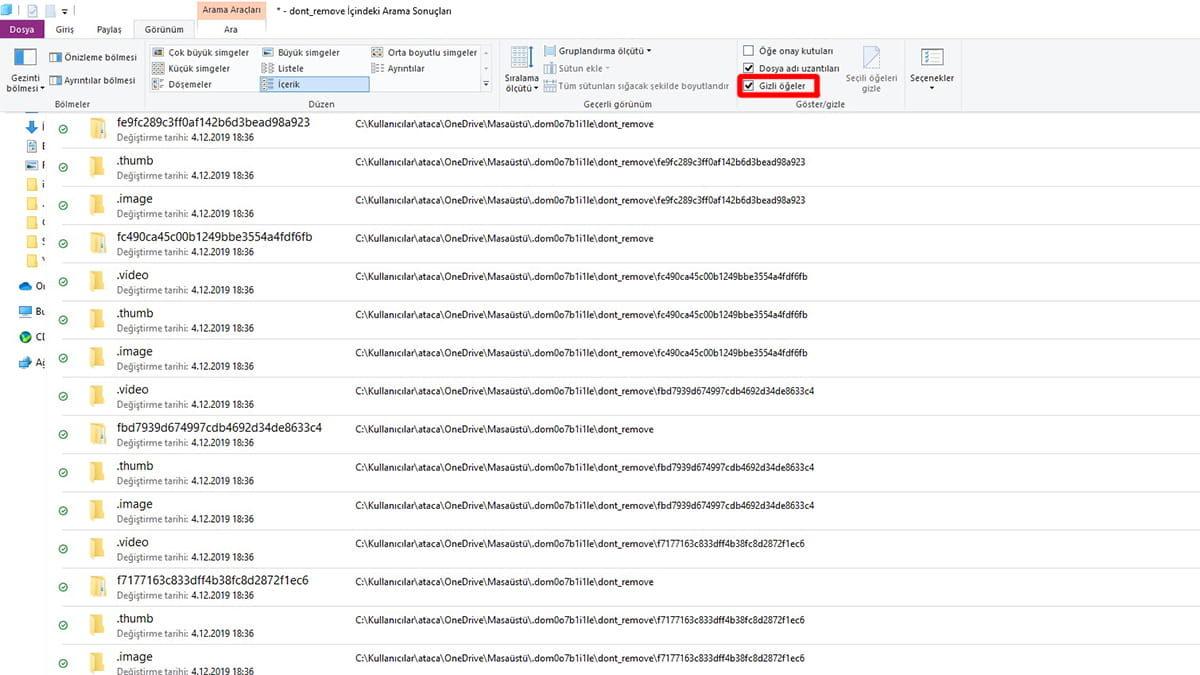The width and height of the screenshot is (1200, 675).
Task: Toggle the Ayrıntılar bölmesi details pane
Action: point(92,80)
